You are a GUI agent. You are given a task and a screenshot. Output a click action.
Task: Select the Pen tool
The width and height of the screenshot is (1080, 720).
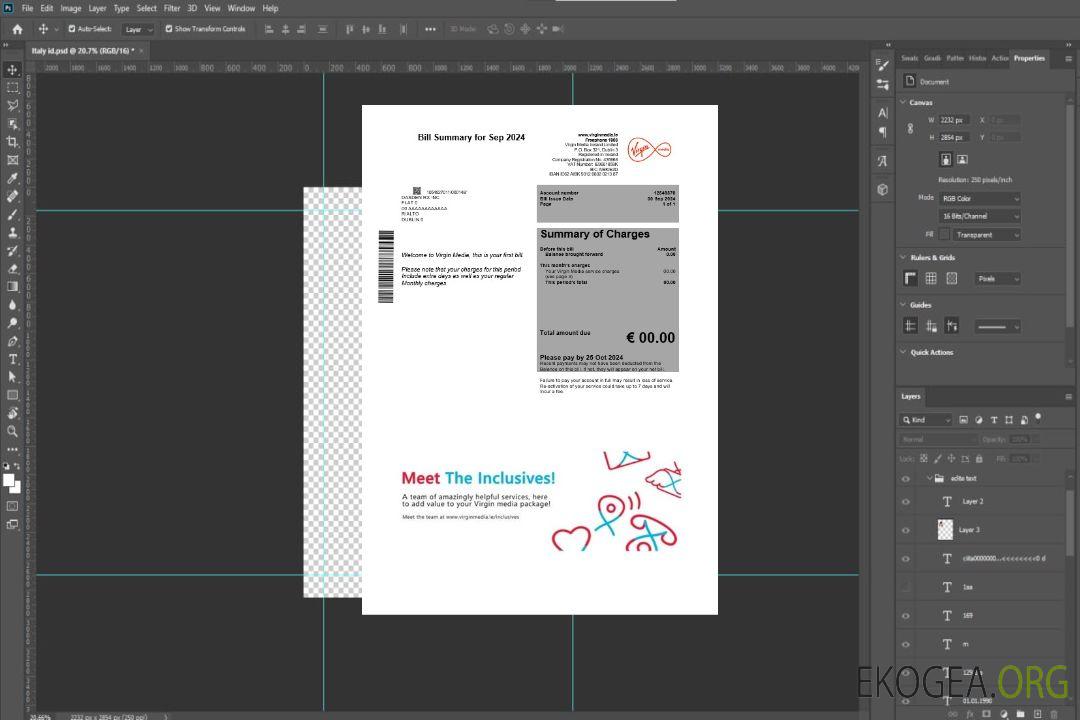(12, 341)
